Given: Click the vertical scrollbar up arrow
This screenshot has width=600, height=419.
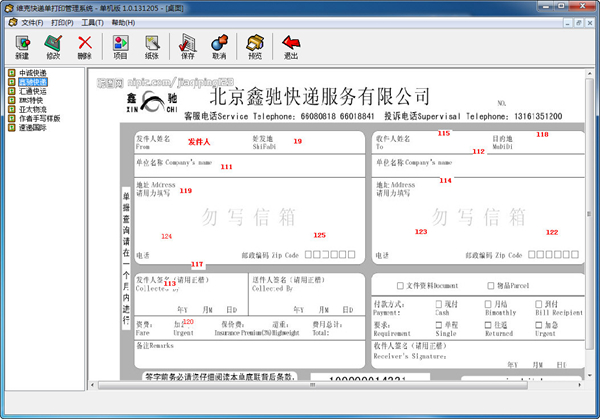Looking at the screenshot, I should (589, 73).
